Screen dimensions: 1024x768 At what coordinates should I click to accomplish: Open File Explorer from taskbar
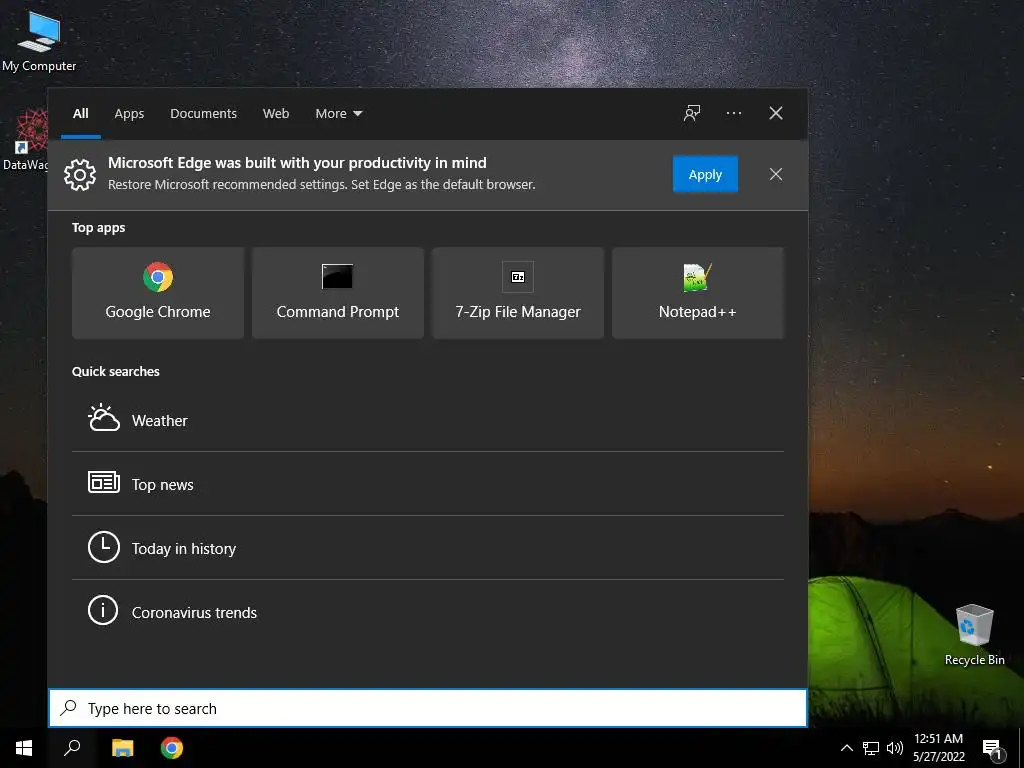pyautogui.click(x=122, y=748)
